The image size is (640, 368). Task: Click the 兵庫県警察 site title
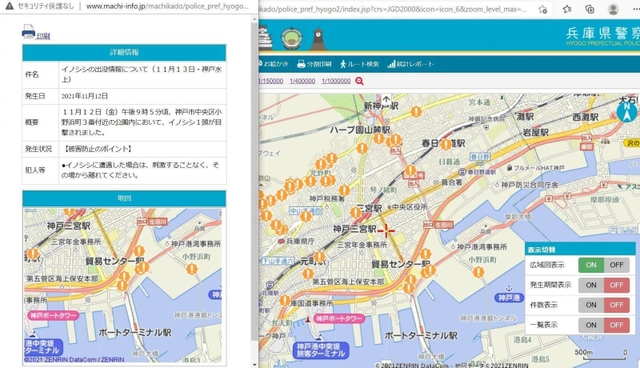[603, 33]
